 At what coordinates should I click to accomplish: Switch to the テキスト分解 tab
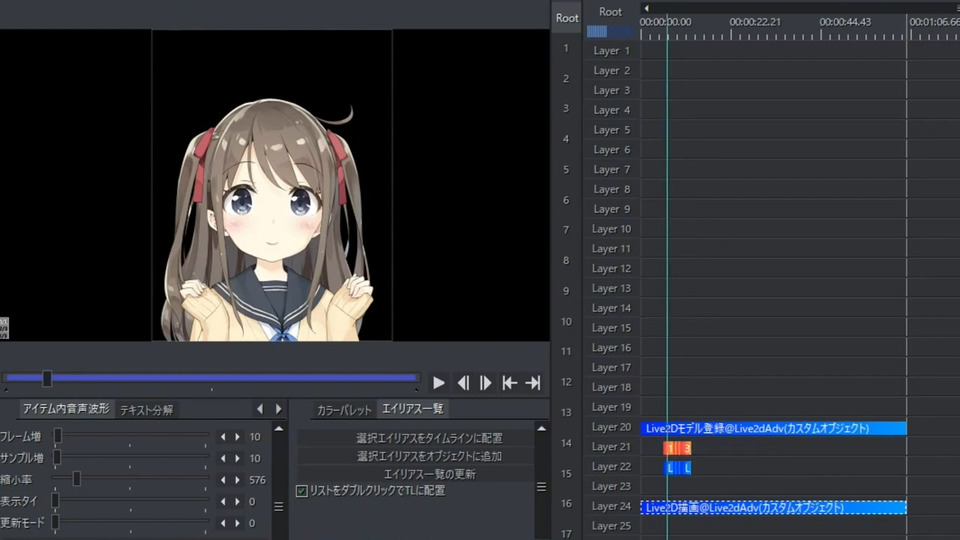(146, 410)
